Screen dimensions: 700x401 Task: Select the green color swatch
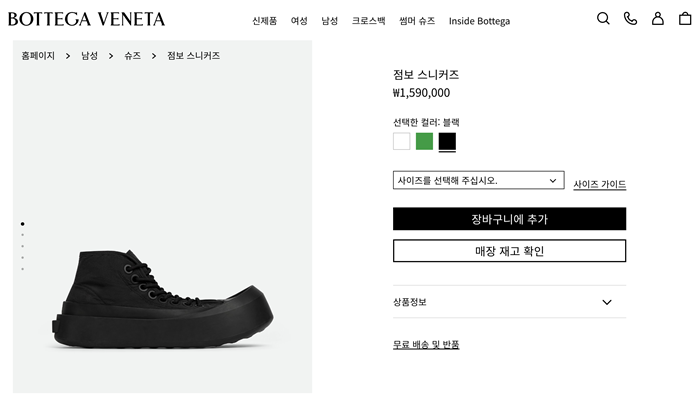coord(424,141)
